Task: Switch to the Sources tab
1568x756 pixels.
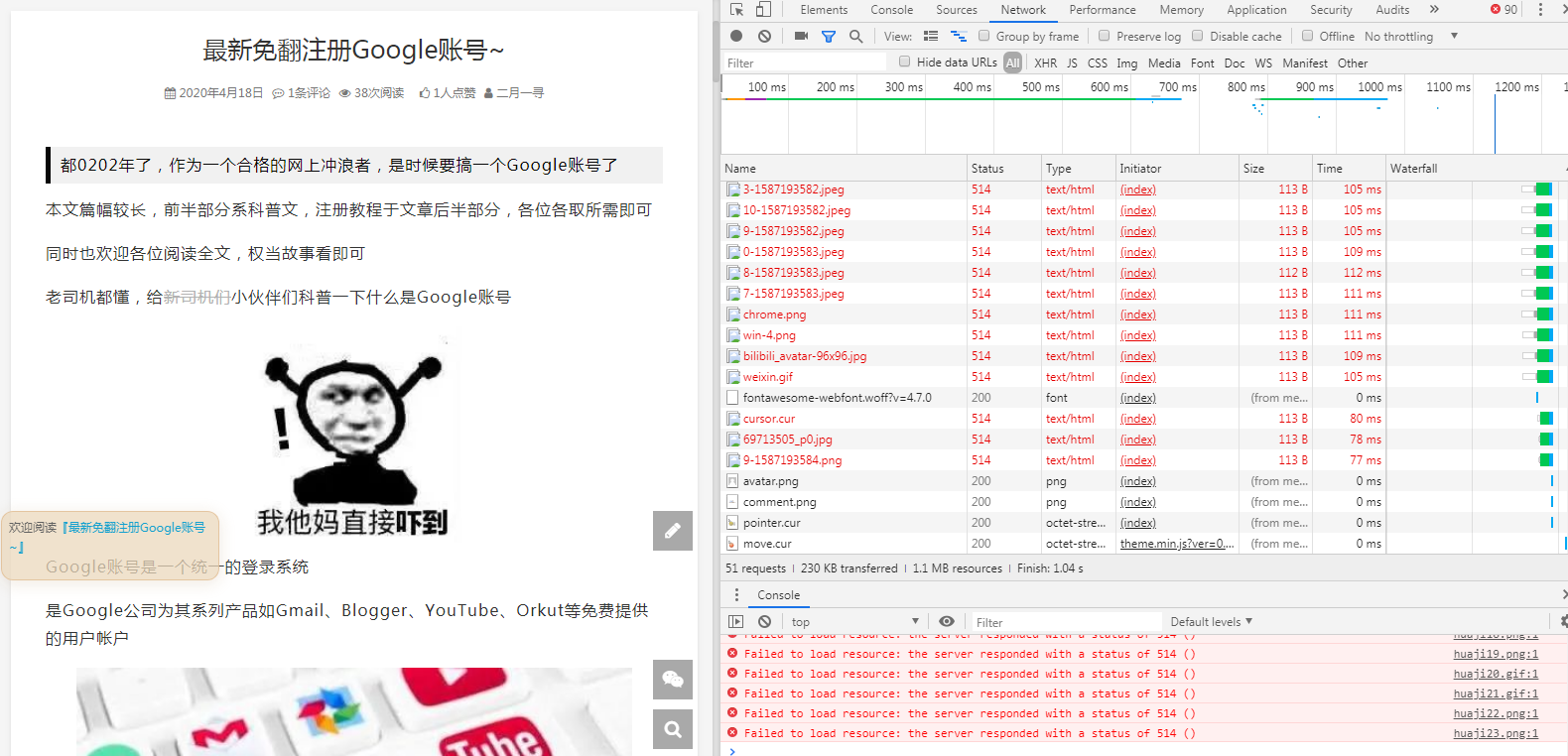Action: point(957,10)
